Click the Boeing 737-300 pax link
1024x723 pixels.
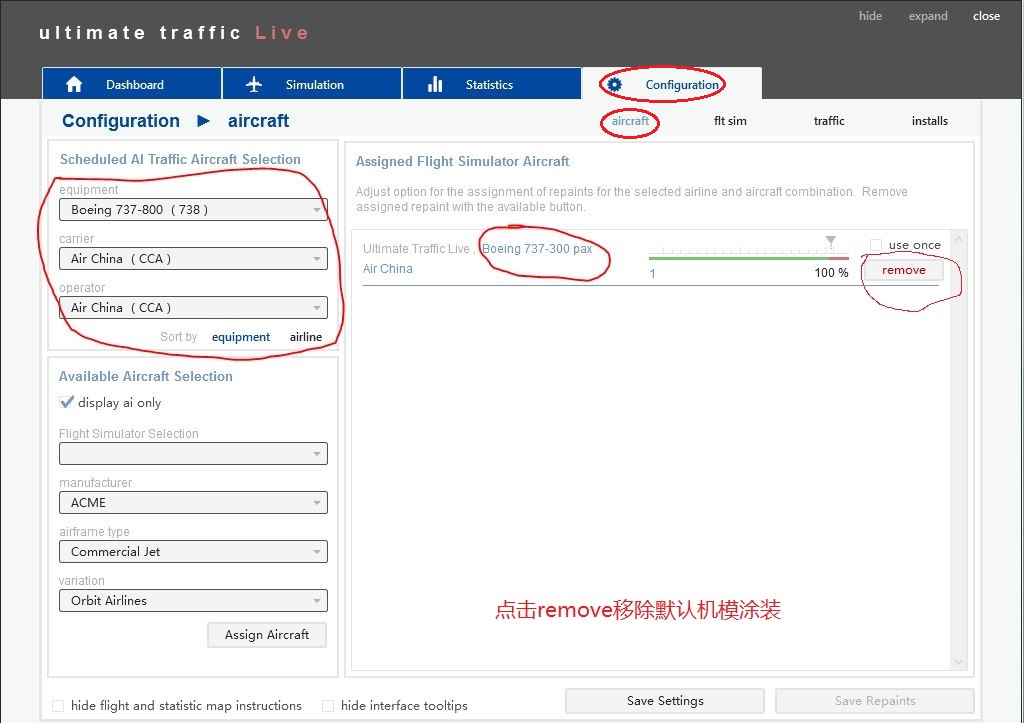(537, 249)
